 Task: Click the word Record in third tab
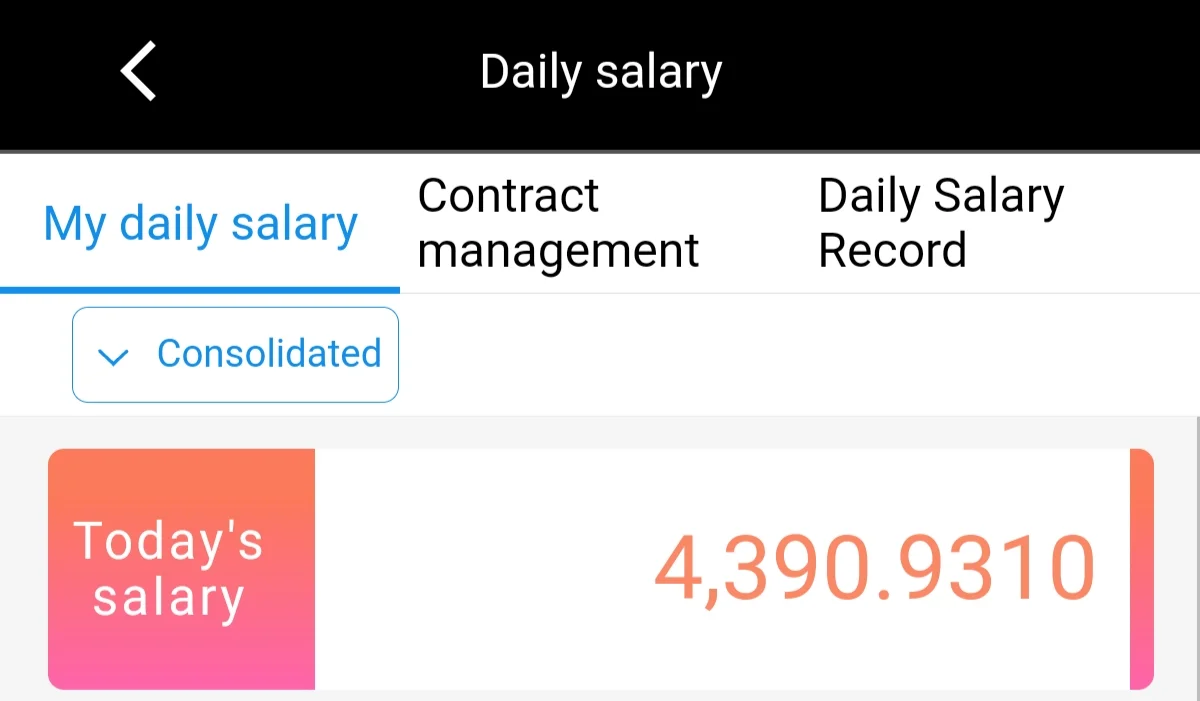click(x=892, y=250)
